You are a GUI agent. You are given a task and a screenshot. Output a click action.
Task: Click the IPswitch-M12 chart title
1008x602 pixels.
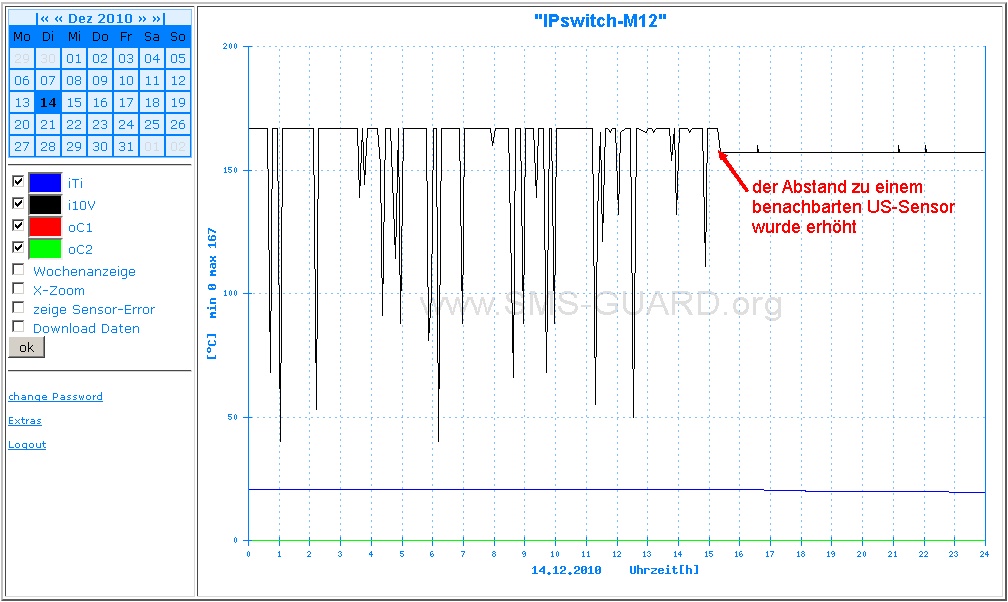point(600,21)
